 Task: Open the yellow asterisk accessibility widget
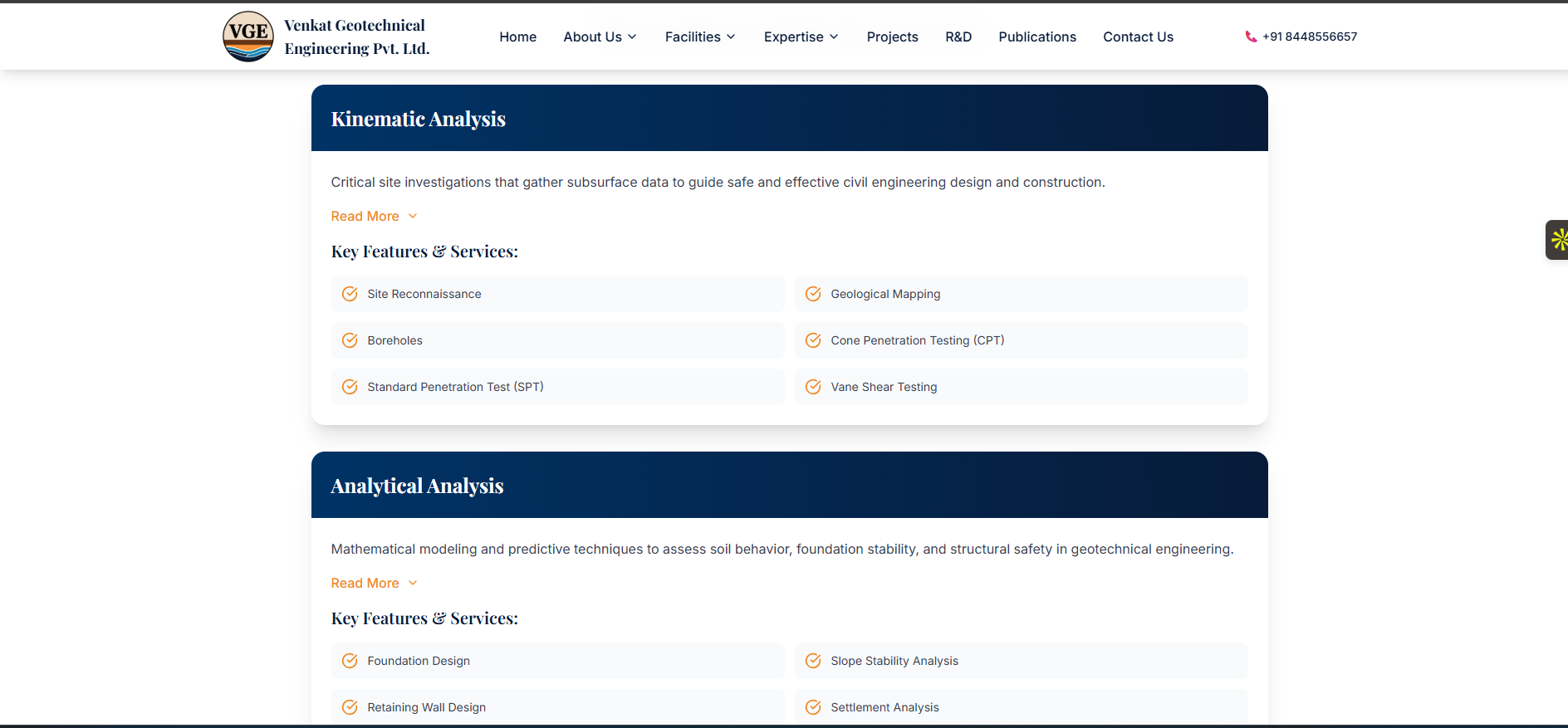1557,240
